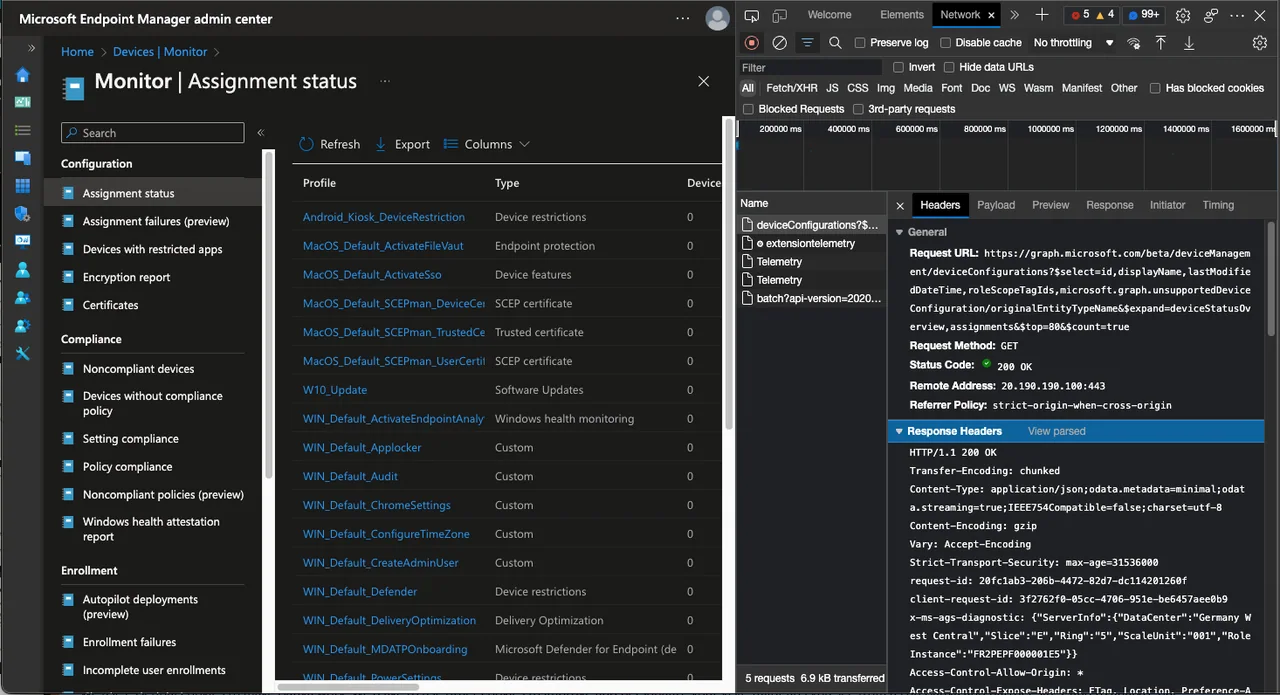Open Endpoint security shield icon in navigation rail

pyautogui.click(x=22, y=214)
